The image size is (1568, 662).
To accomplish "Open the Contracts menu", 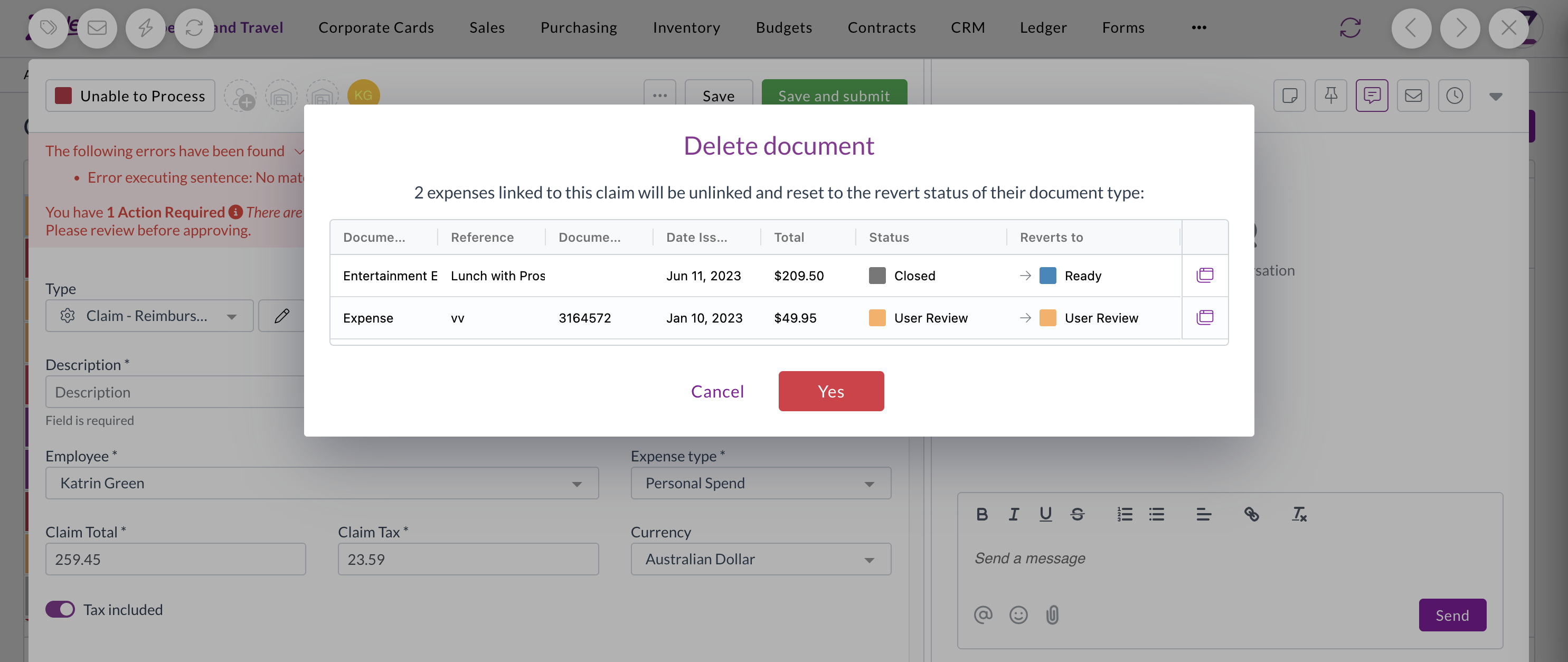I will pyautogui.click(x=881, y=27).
